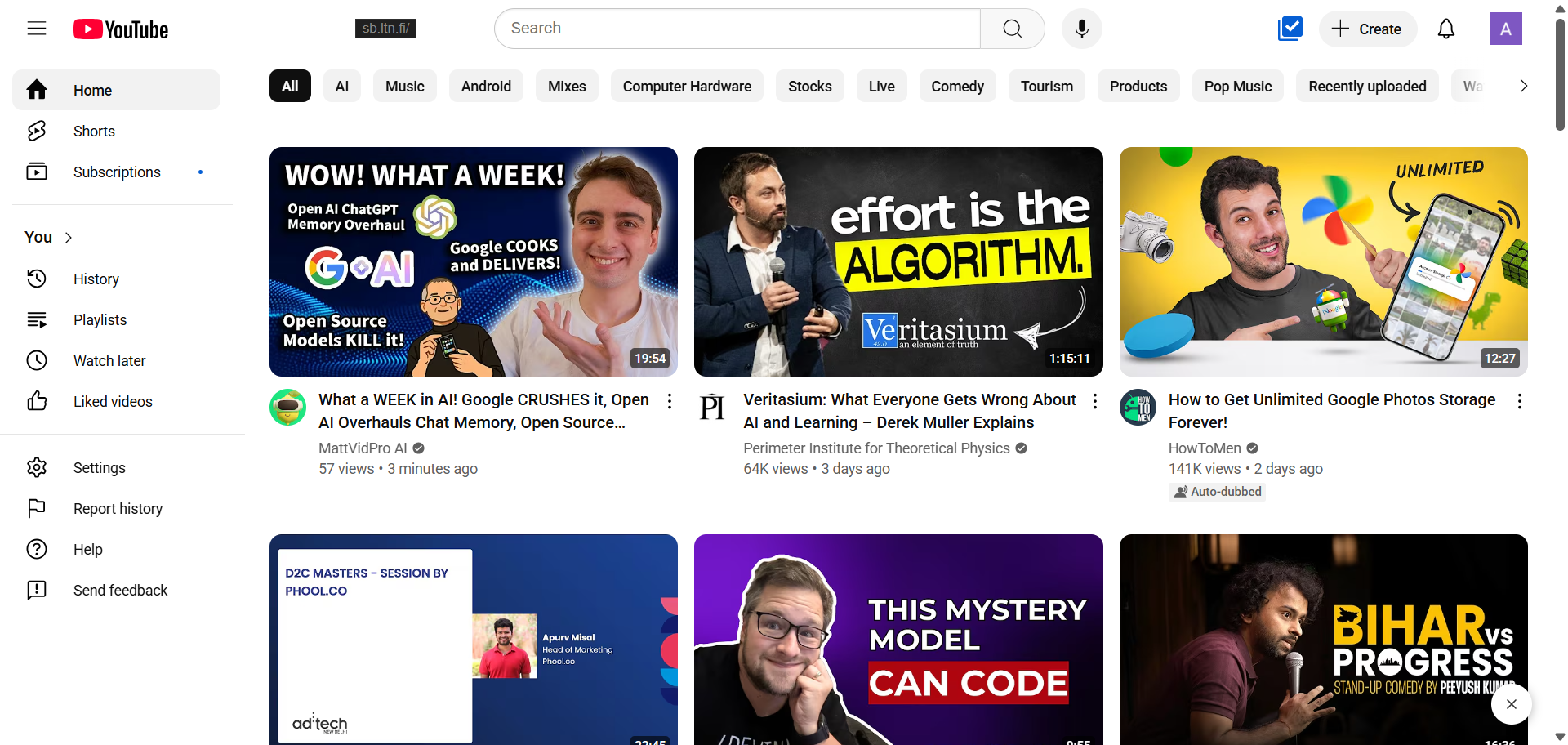The height and width of the screenshot is (745, 1568).
Task: Open the UNLIMITED Google Photos thumbnail
Action: 1324,261
